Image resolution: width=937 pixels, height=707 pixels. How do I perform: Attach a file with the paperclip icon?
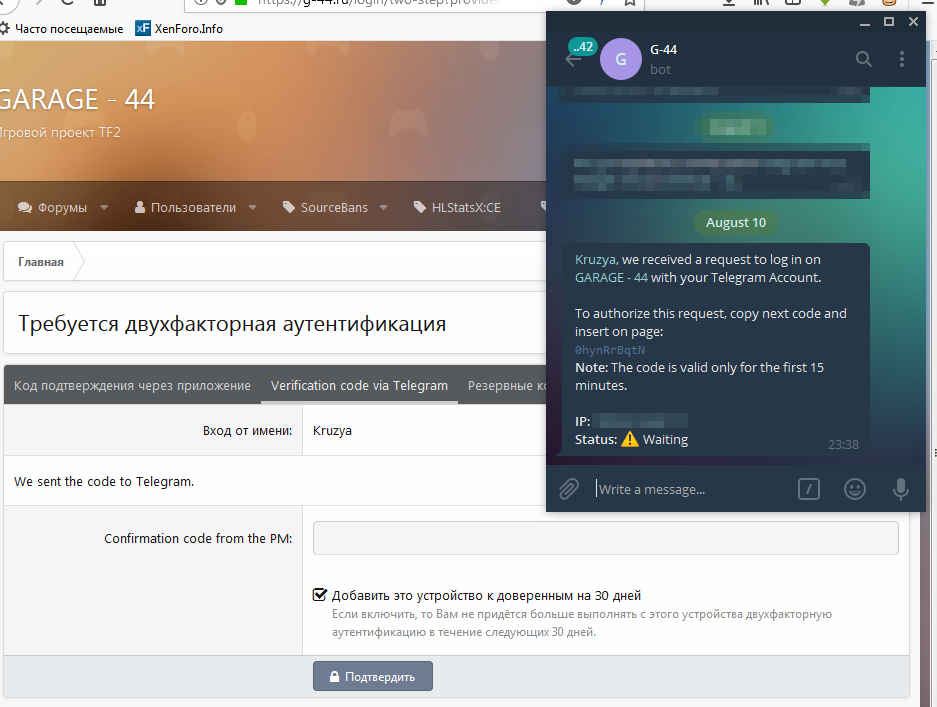(x=570, y=489)
